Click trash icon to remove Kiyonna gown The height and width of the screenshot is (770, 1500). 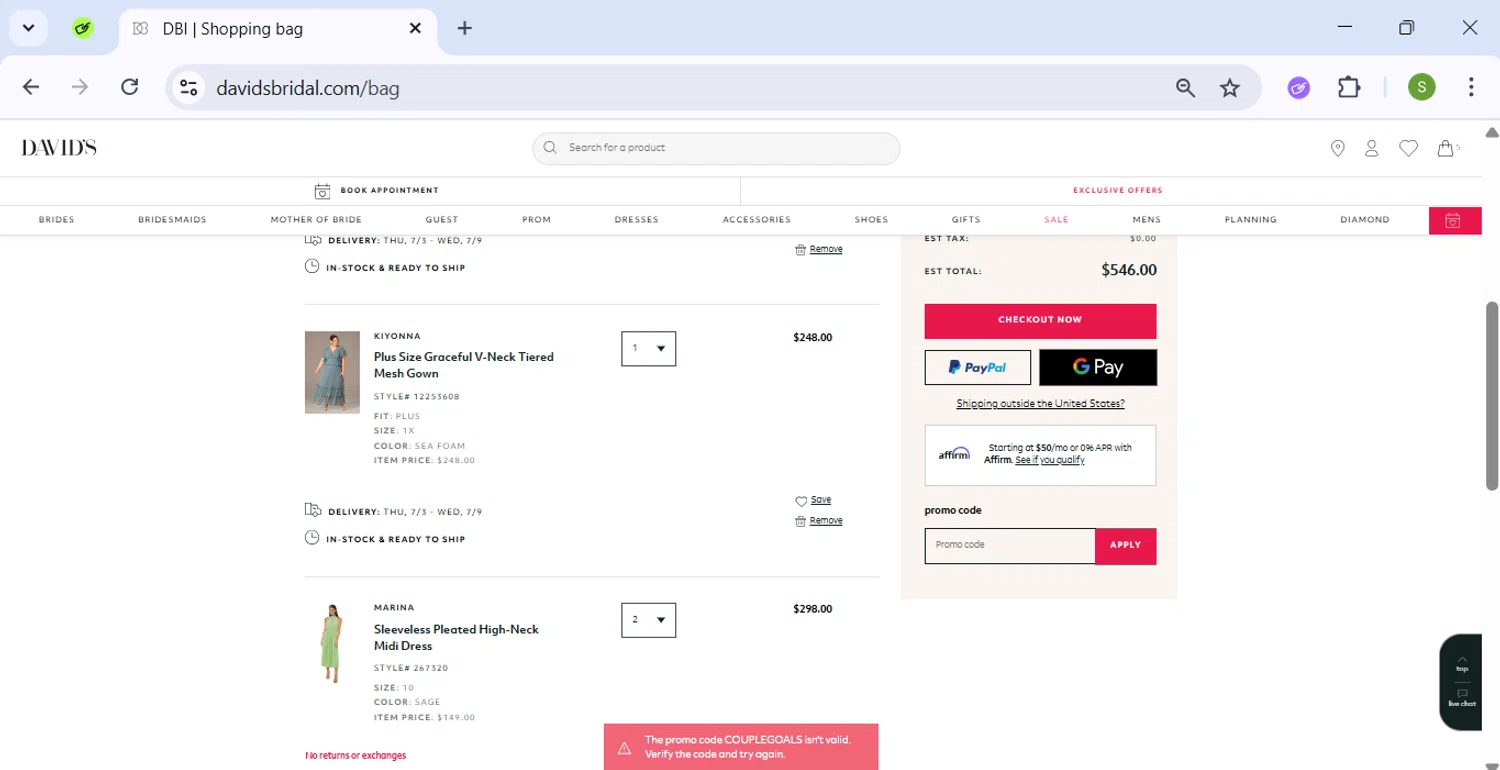[800, 521]
